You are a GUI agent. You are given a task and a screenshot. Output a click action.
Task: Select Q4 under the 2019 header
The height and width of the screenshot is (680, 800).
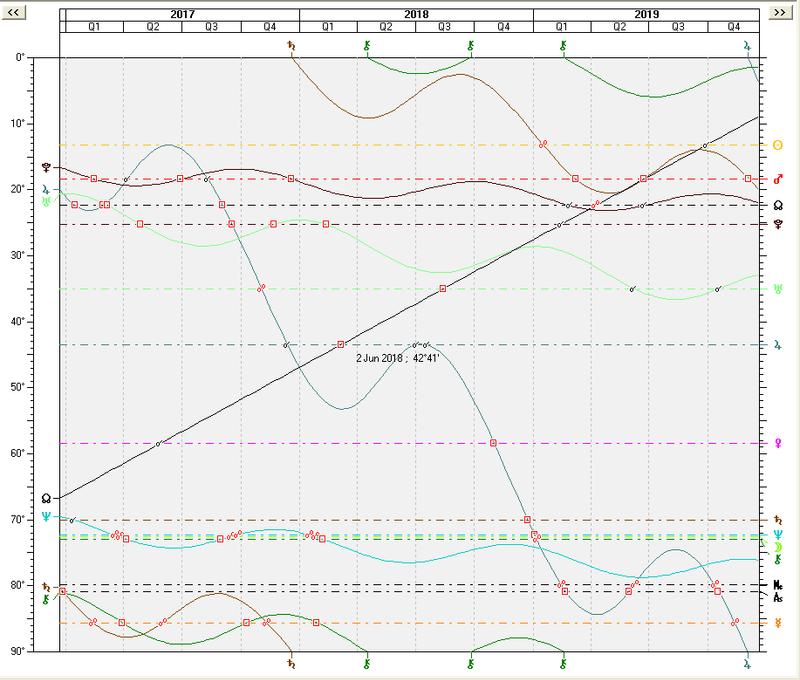[x=734, y=27]
